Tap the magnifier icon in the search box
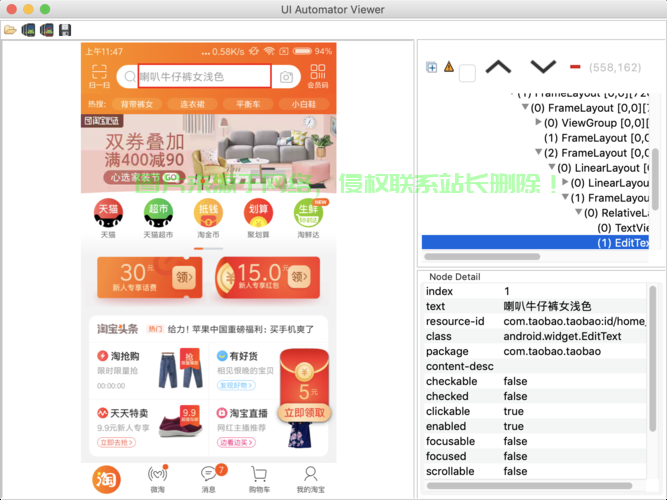The height and width of the screenshot is (500, 667). [130, 77]
